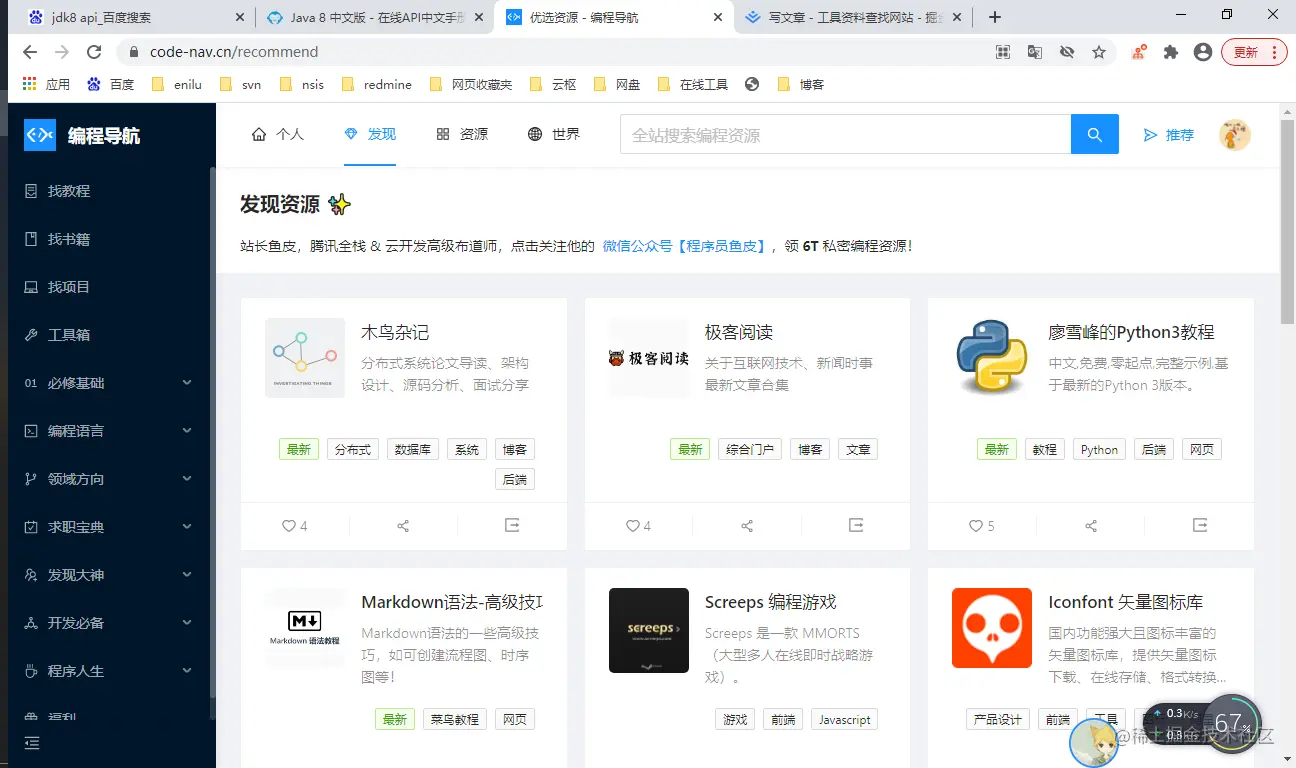Click the 综合门户 tag on 极客阅读
This screenshot has width=1296, height=768.
click(750, 450)
